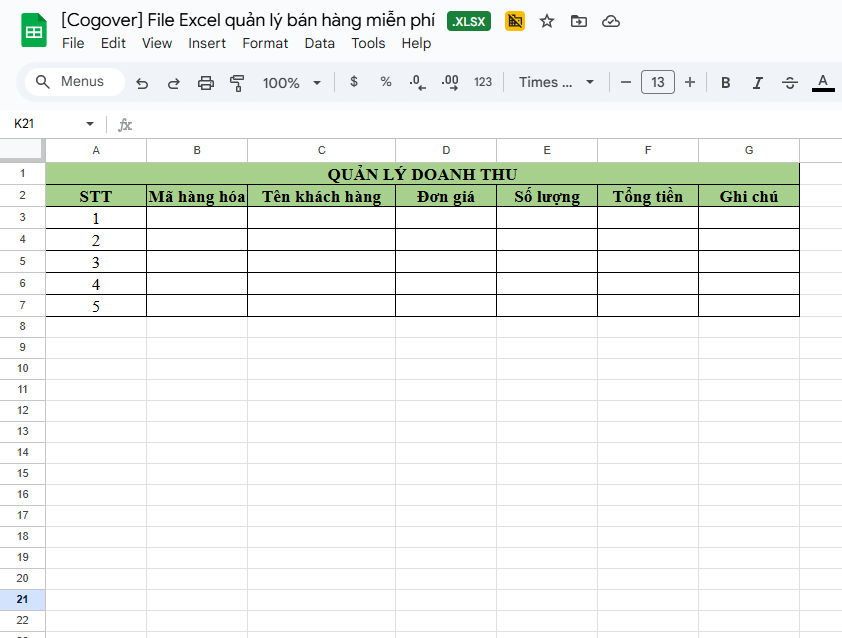Check the document cloud save status
This screenshot has height=638, width=842.
(611, 20)
